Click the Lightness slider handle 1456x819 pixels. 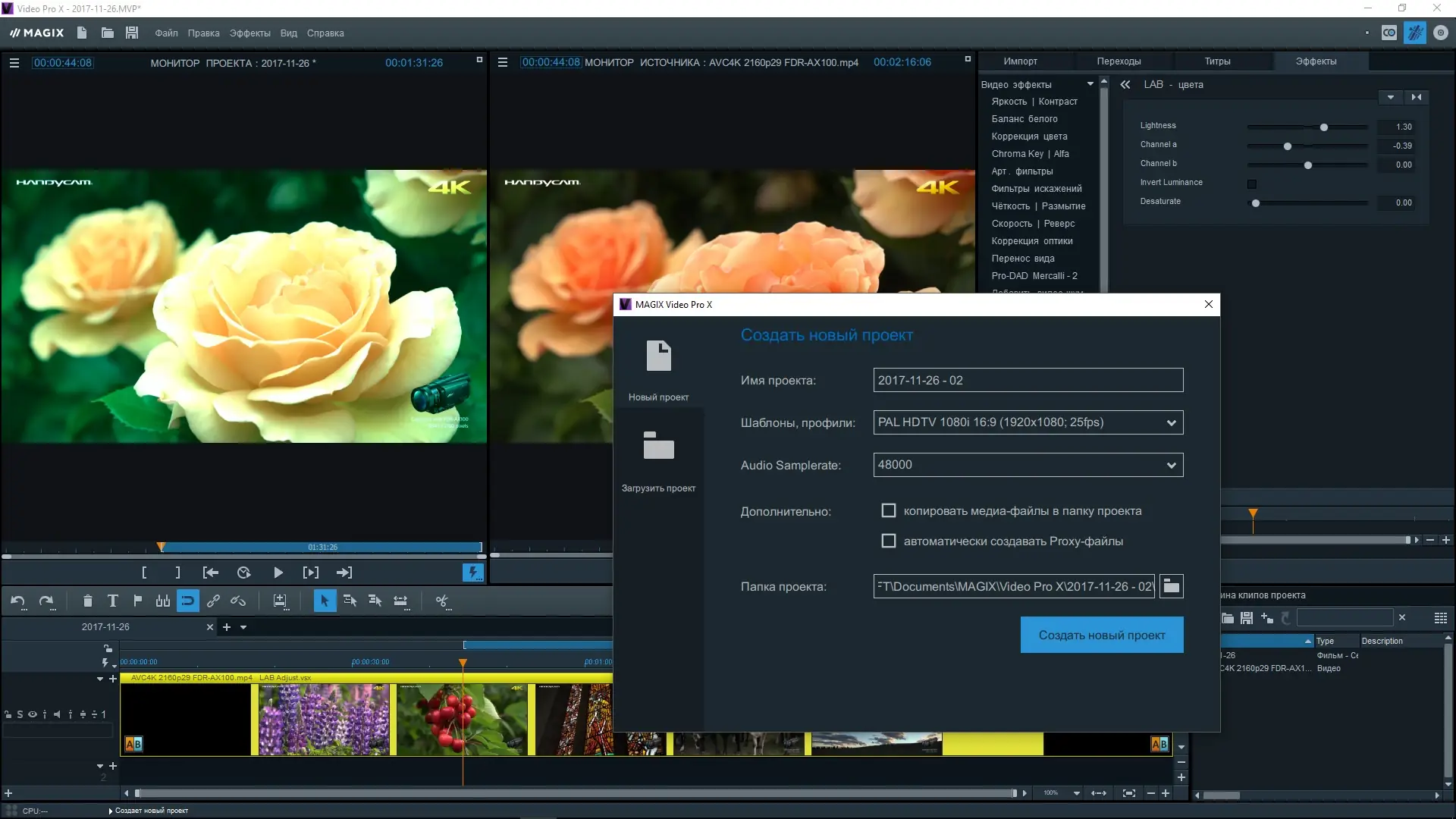coord(1324,127)
